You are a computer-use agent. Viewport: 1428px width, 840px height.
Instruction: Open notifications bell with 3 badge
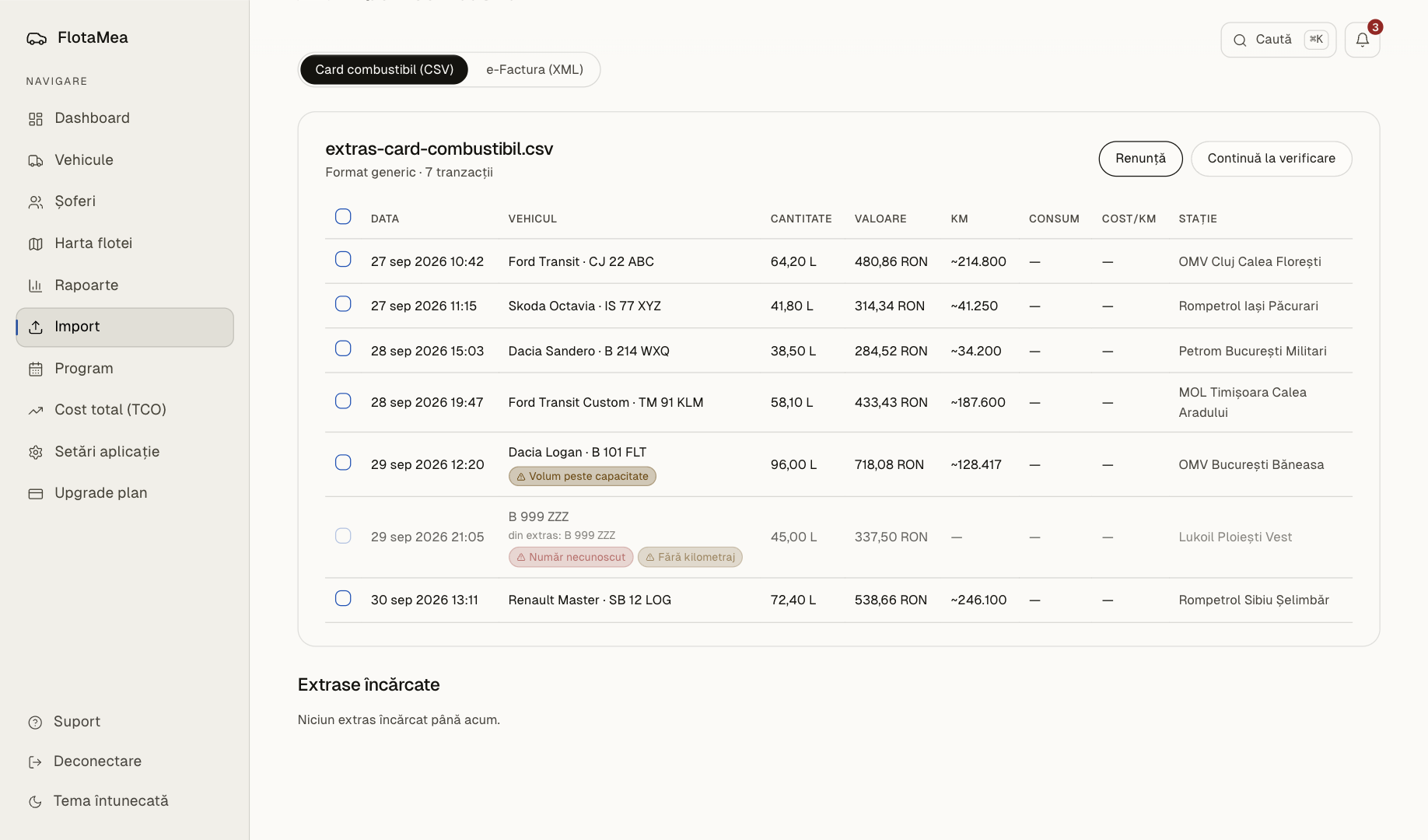click(x=1363, y=40)
